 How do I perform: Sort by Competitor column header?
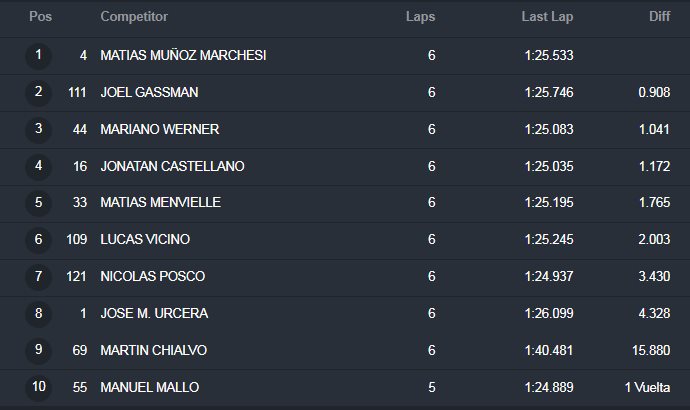(134, 17)
